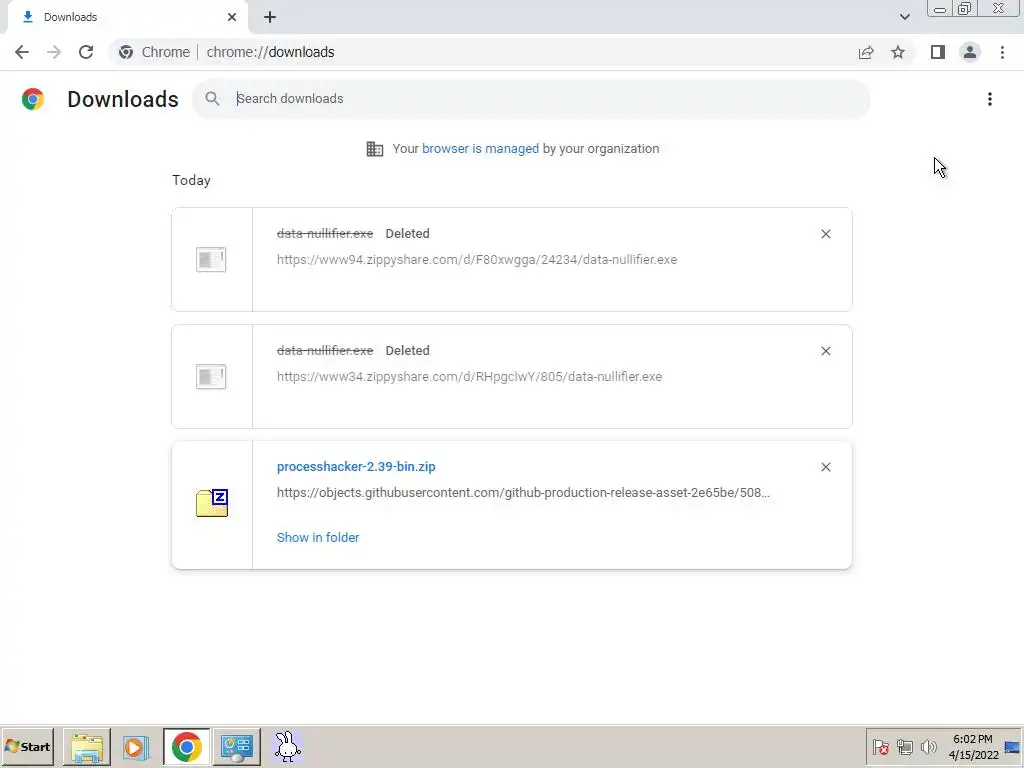
Task: Open the Windows Start menu
Action: (x=27, y=746)
